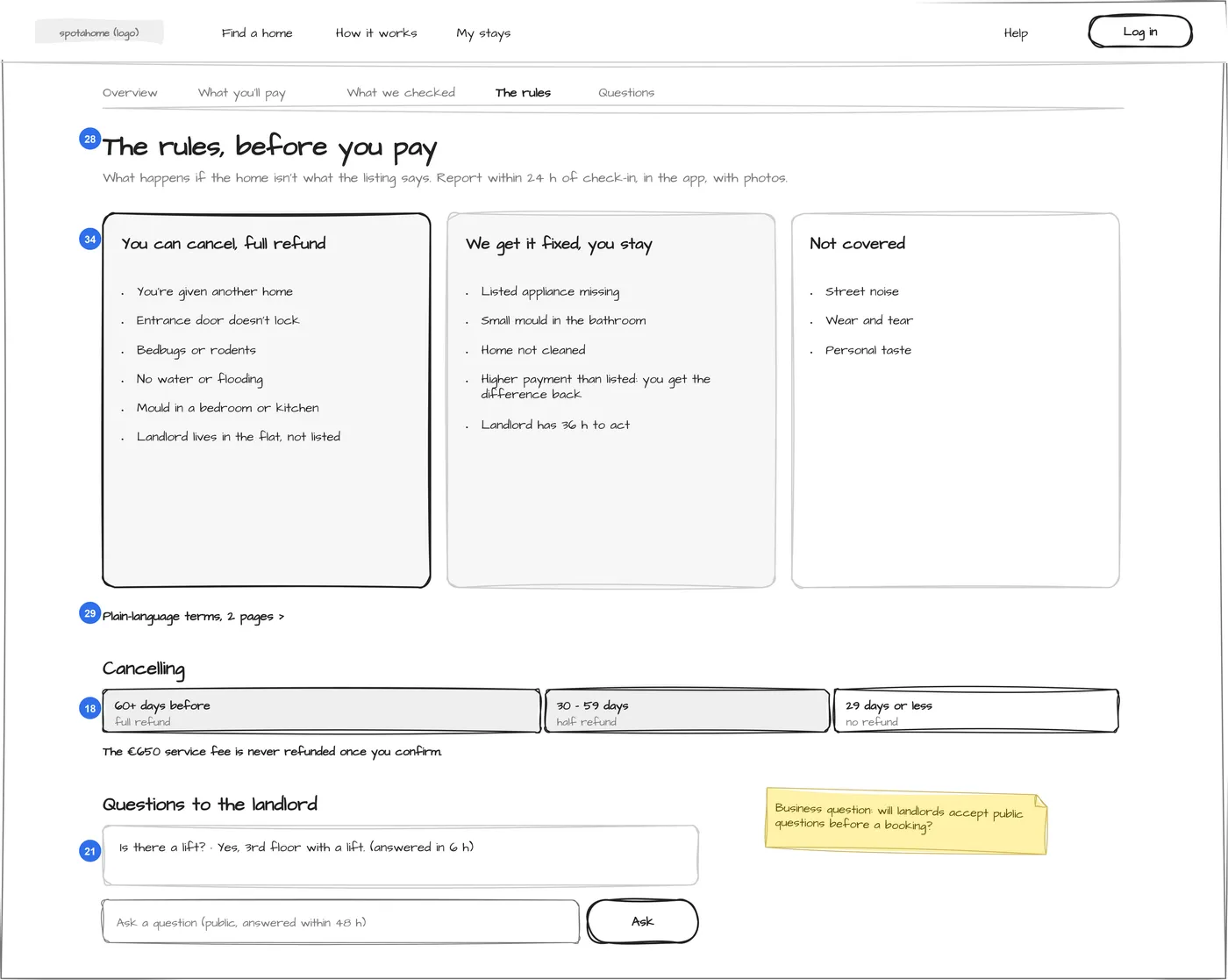This screenshot has width=1228, height=980.
Task: Click the 'Not covered' card heading
Action: [x=857, y=244]
